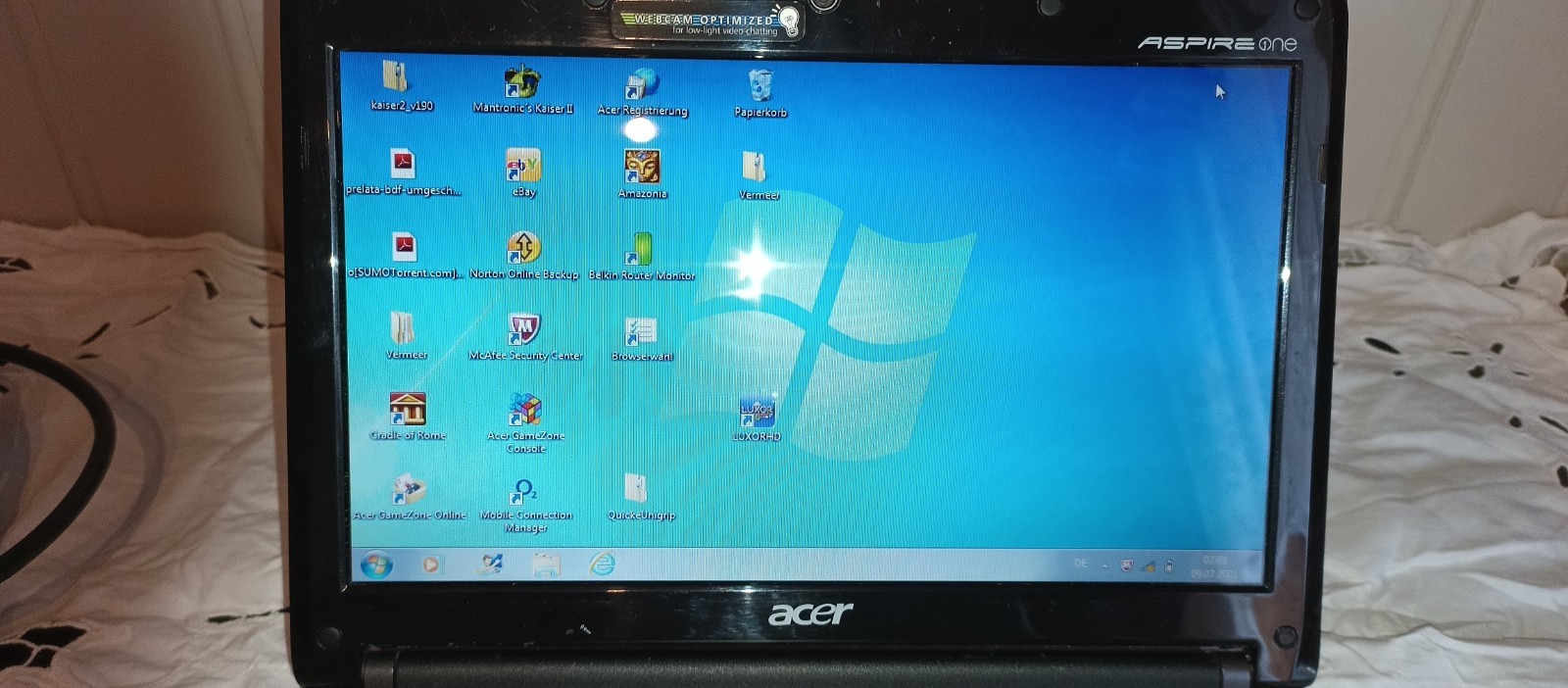Launch Windows Media Player from taskbar
This screenshot has height=688, width=1568.
point(431,565)
